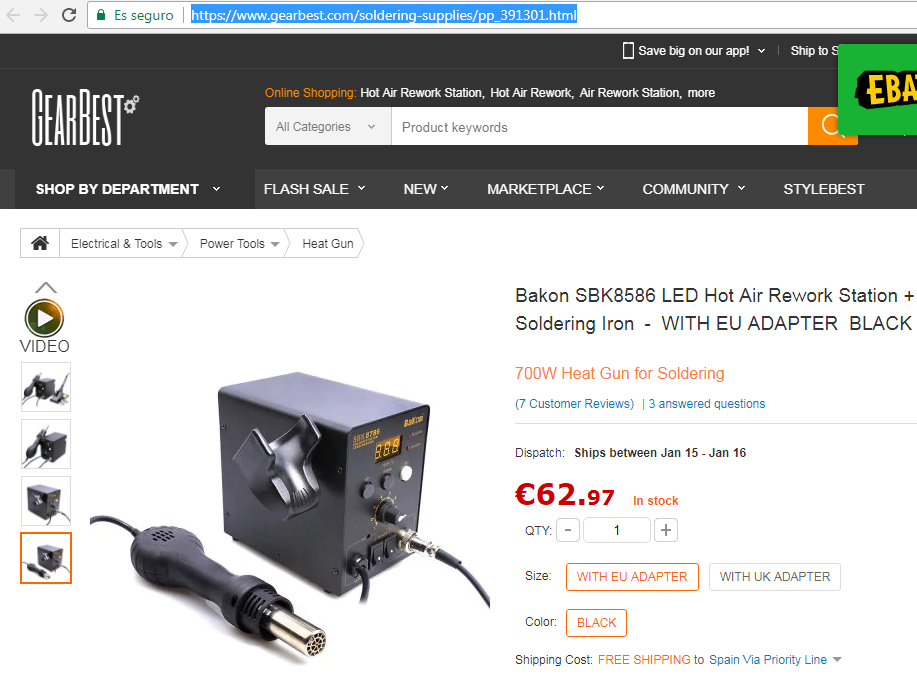
Task: Select the WITH UK ADAPTER size option
Action: [775, 577]
